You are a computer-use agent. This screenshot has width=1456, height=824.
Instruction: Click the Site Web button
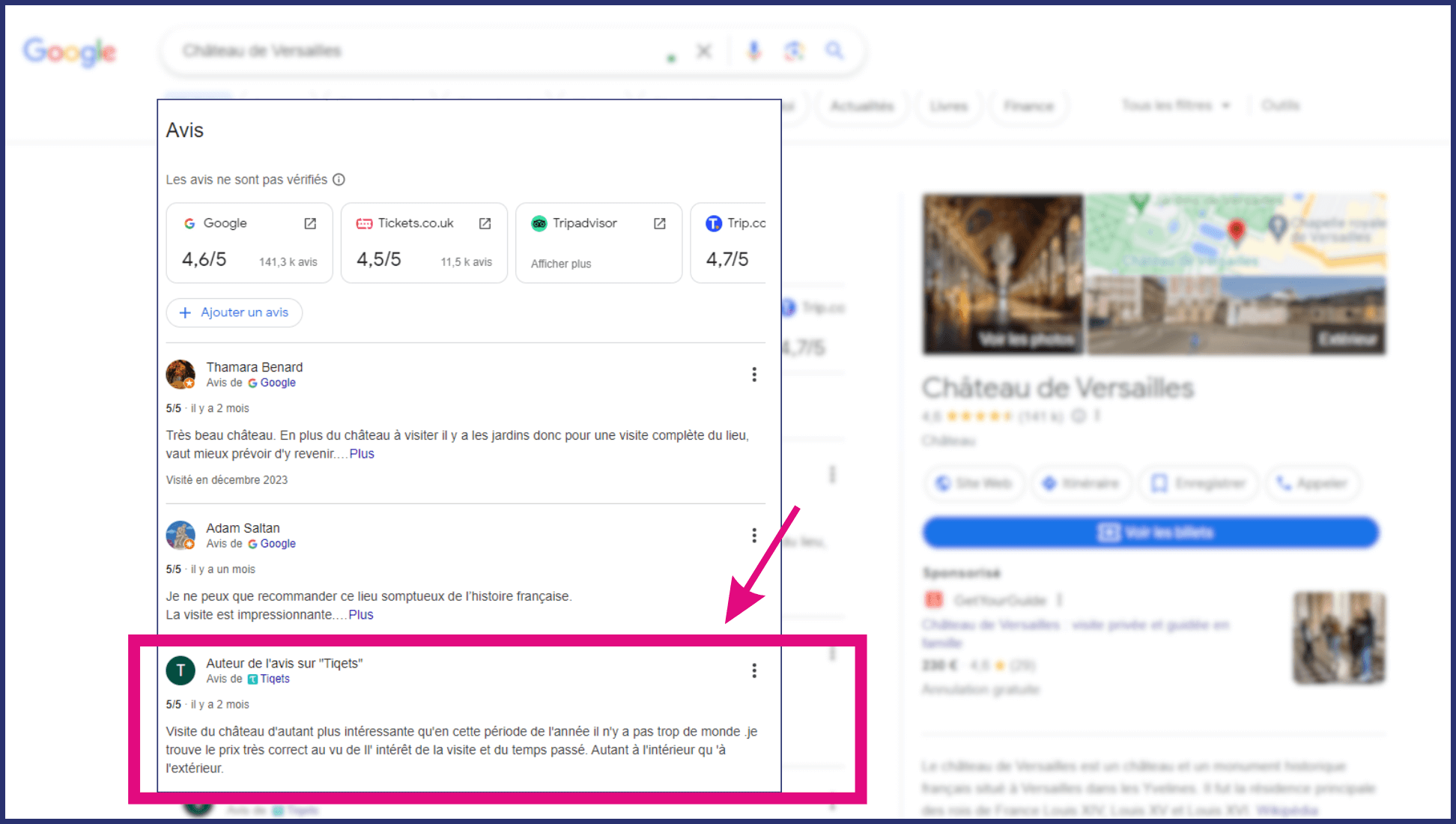pyautogui.click(x=974, y=483)
